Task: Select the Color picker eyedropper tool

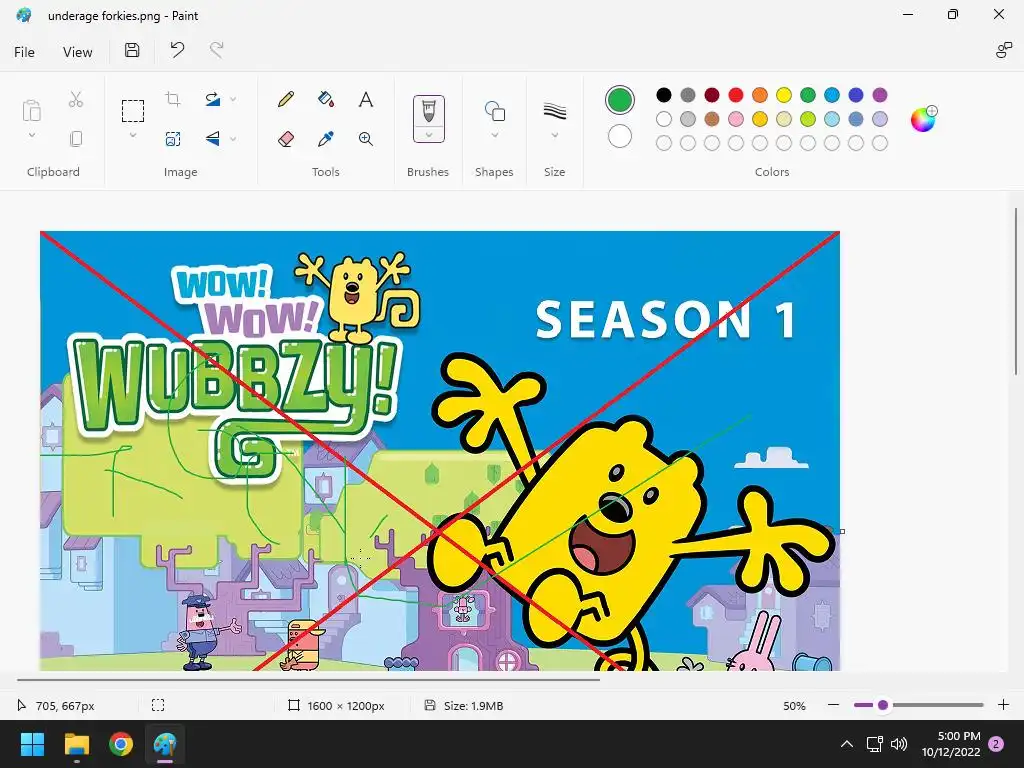Action: [326, 138]
